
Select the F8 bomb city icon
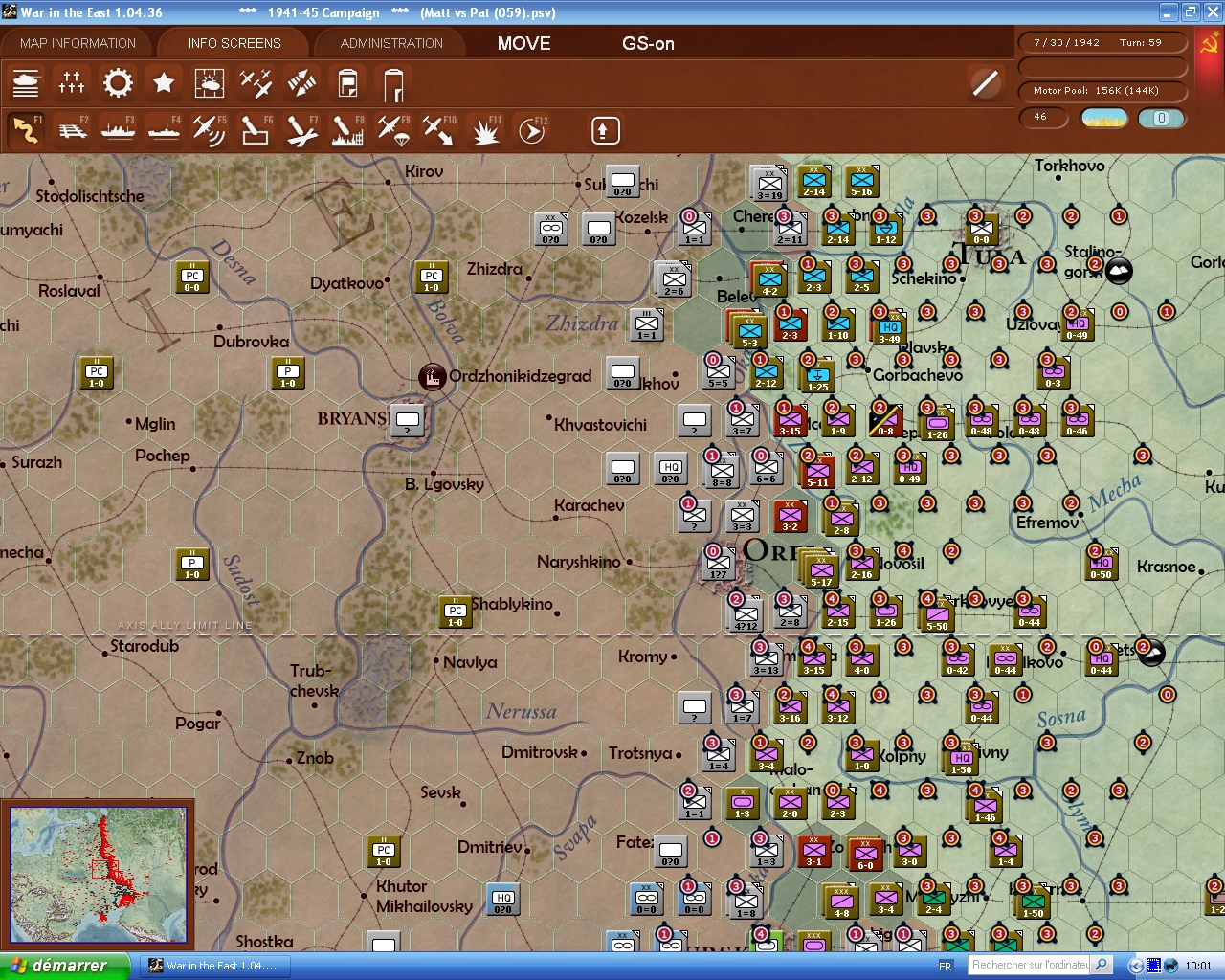346,130
